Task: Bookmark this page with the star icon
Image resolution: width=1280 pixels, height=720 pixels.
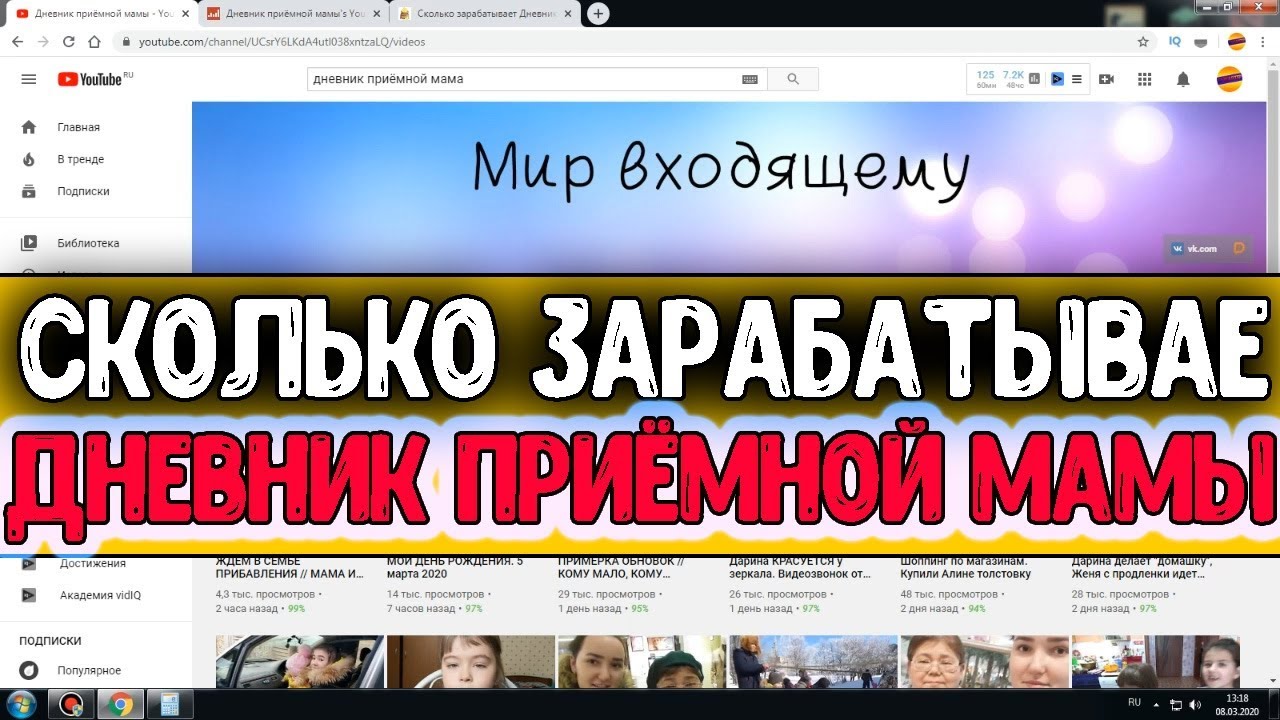Action: click(1143, 42)
